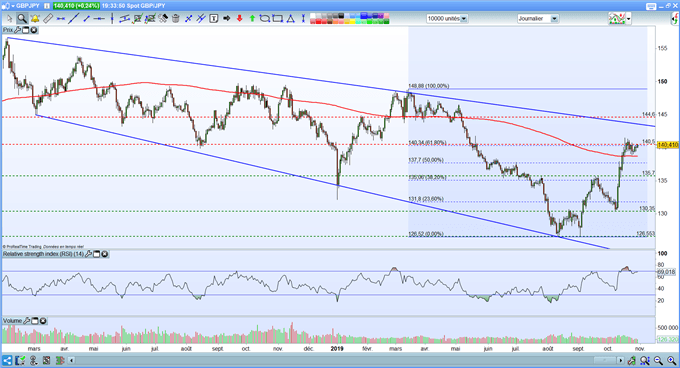This screenshot has height=368, width=680.
Task: Insert a black right arrow marker
Action: pos(226,19)
